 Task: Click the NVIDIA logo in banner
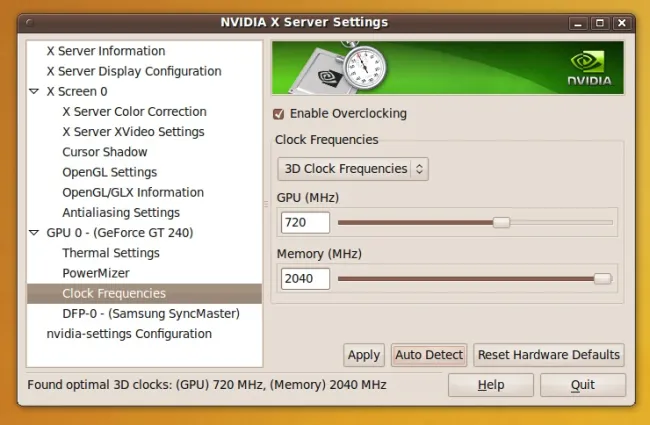tap(589, 68)
